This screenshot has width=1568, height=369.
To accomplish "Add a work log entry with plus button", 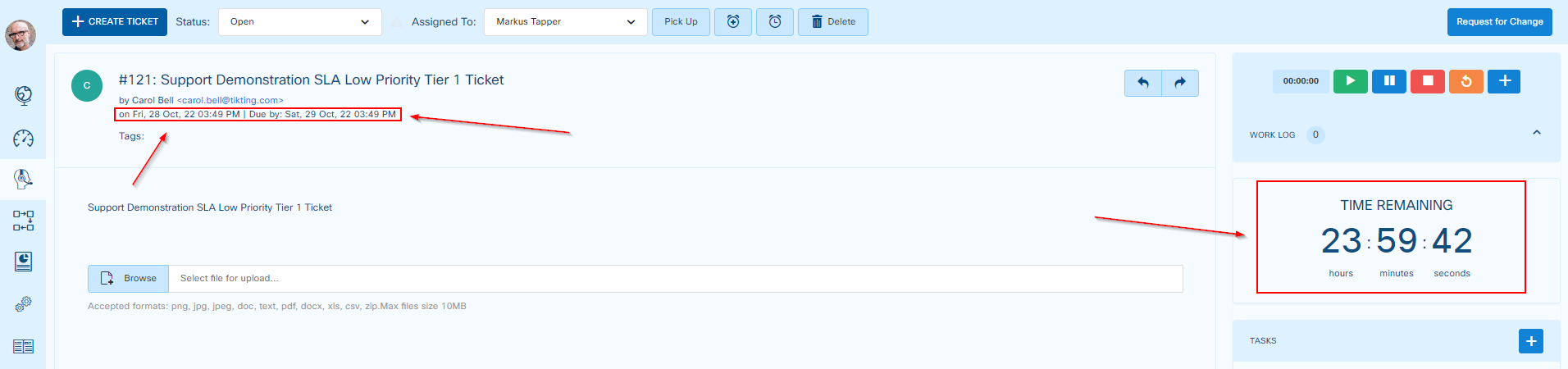I will click(x=1504, y=81).
